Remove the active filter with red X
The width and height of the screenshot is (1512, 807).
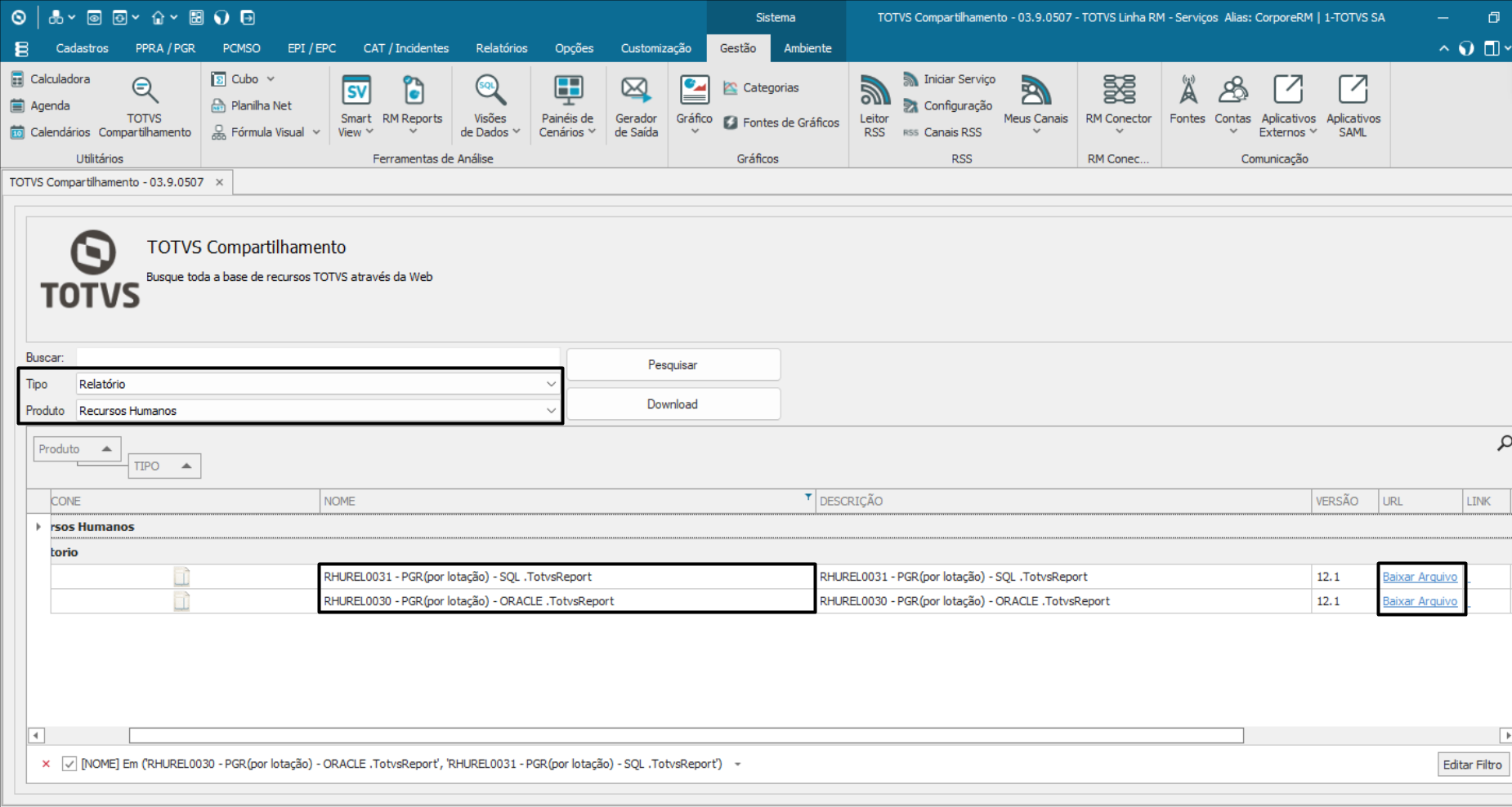click(x=46, y=764)
